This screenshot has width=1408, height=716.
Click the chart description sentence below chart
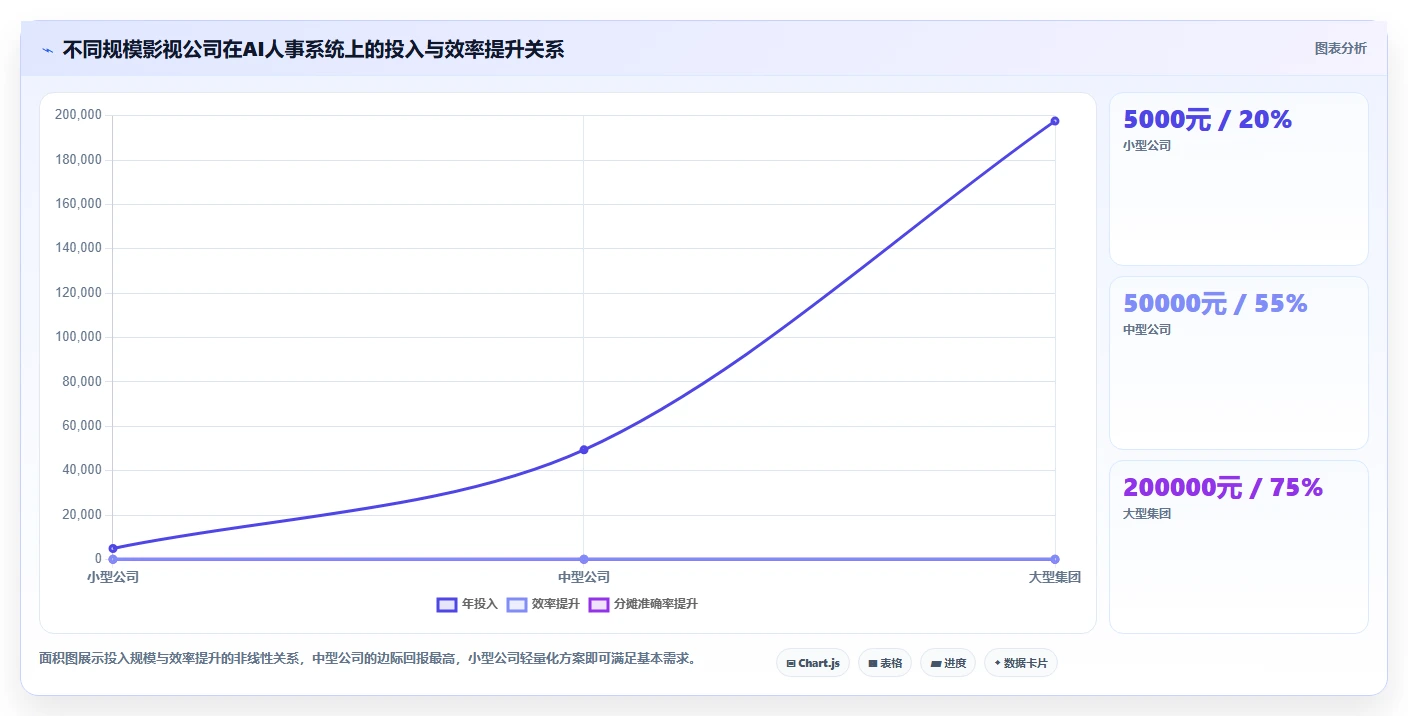tap(367, 658)
